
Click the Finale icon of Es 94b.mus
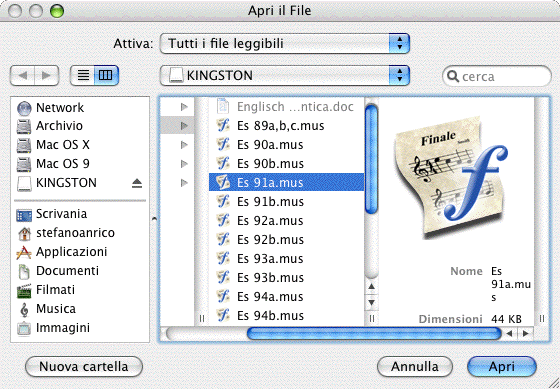(223, 315)
